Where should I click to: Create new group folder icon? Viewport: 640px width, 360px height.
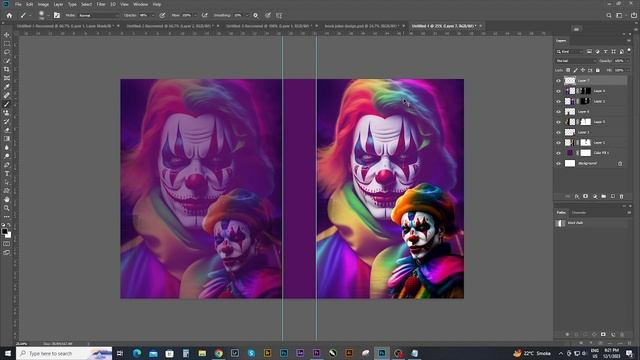pos(604,196)
